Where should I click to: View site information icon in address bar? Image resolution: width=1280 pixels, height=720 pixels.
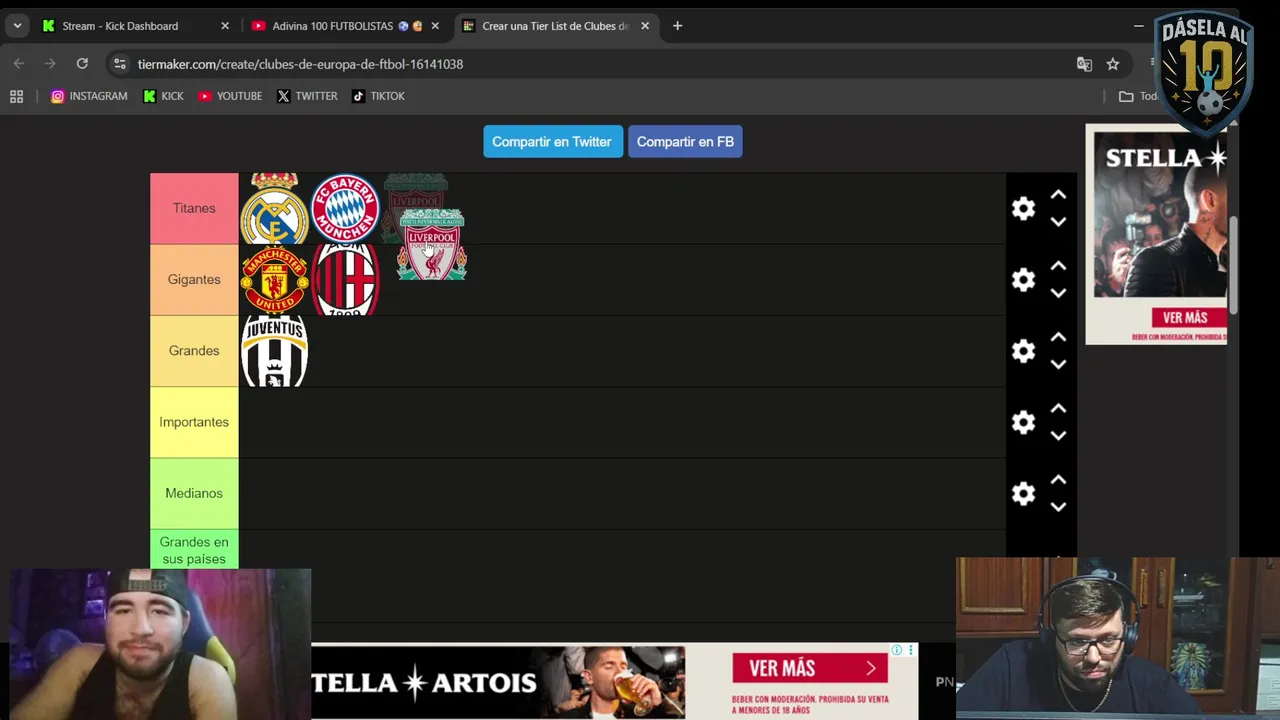coord(120,64)
